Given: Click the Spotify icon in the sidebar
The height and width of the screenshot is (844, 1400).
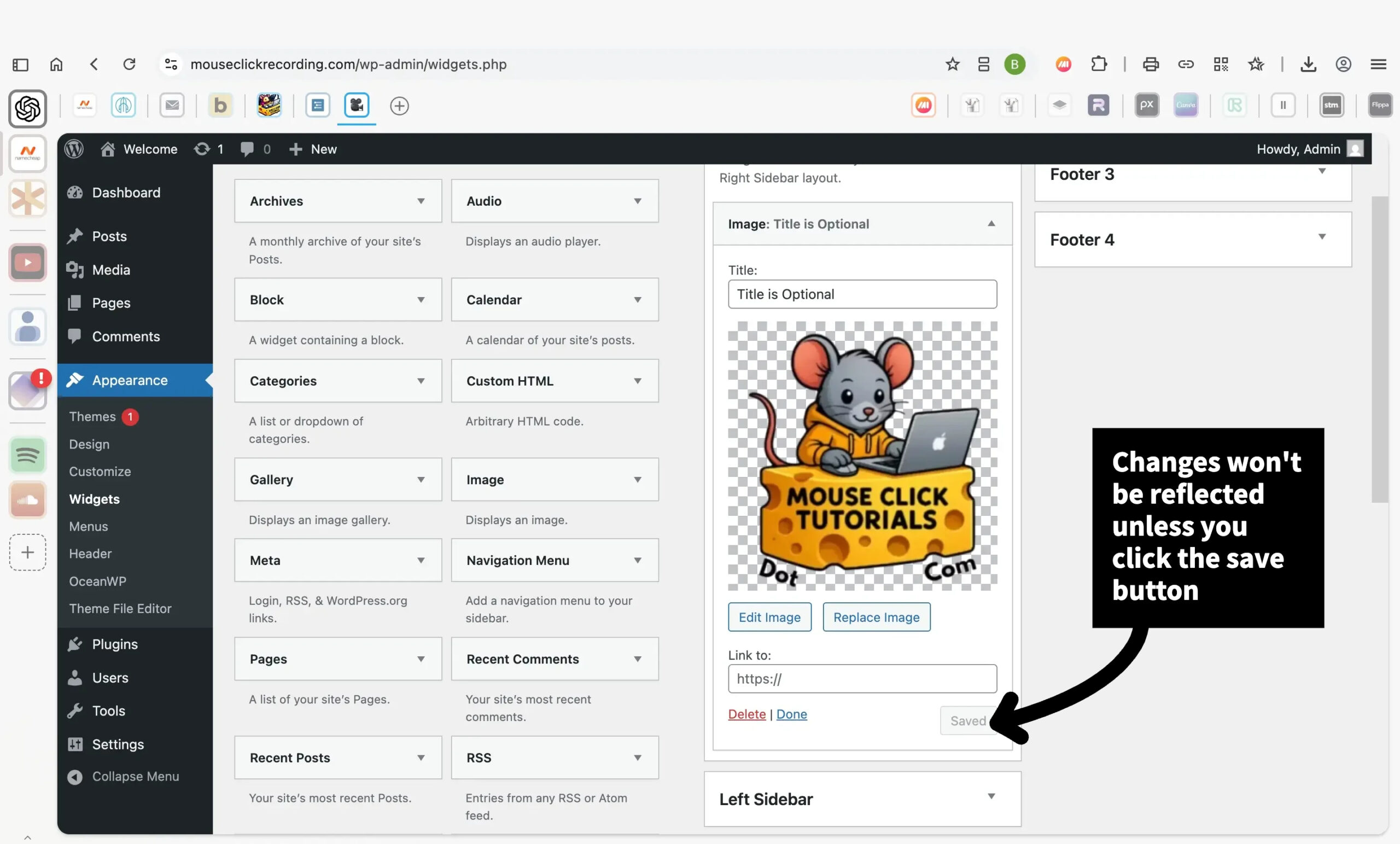Looking at the screenshot, I should tap(27, 455).
